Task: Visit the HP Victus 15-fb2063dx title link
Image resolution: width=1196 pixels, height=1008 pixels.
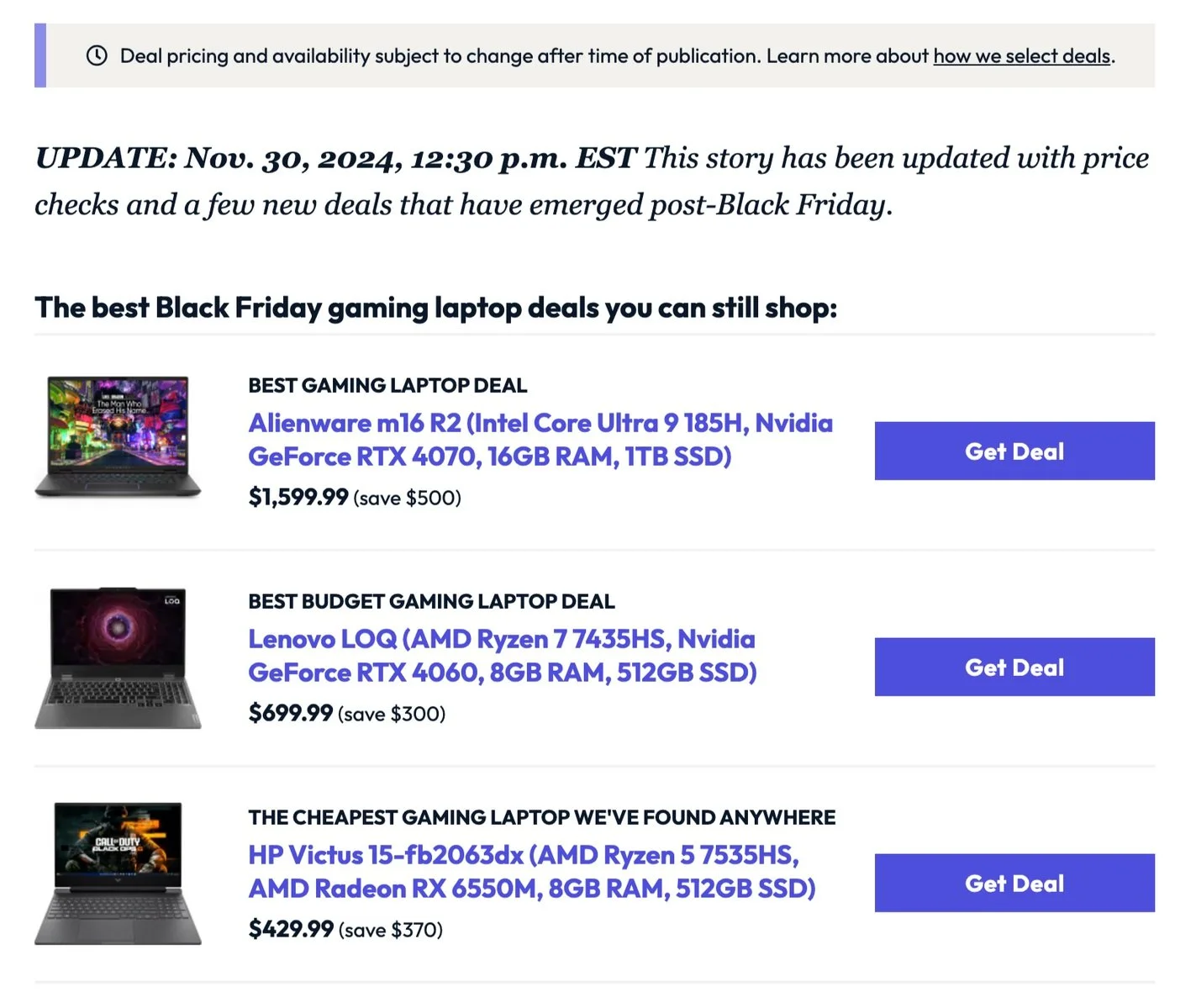Action: click(x=531, y=872)
